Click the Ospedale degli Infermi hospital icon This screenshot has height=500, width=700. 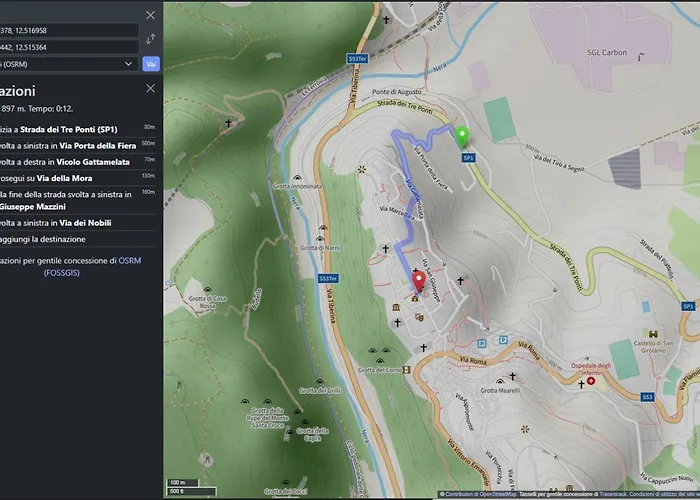pyautogui.click(x=590, y=382)
